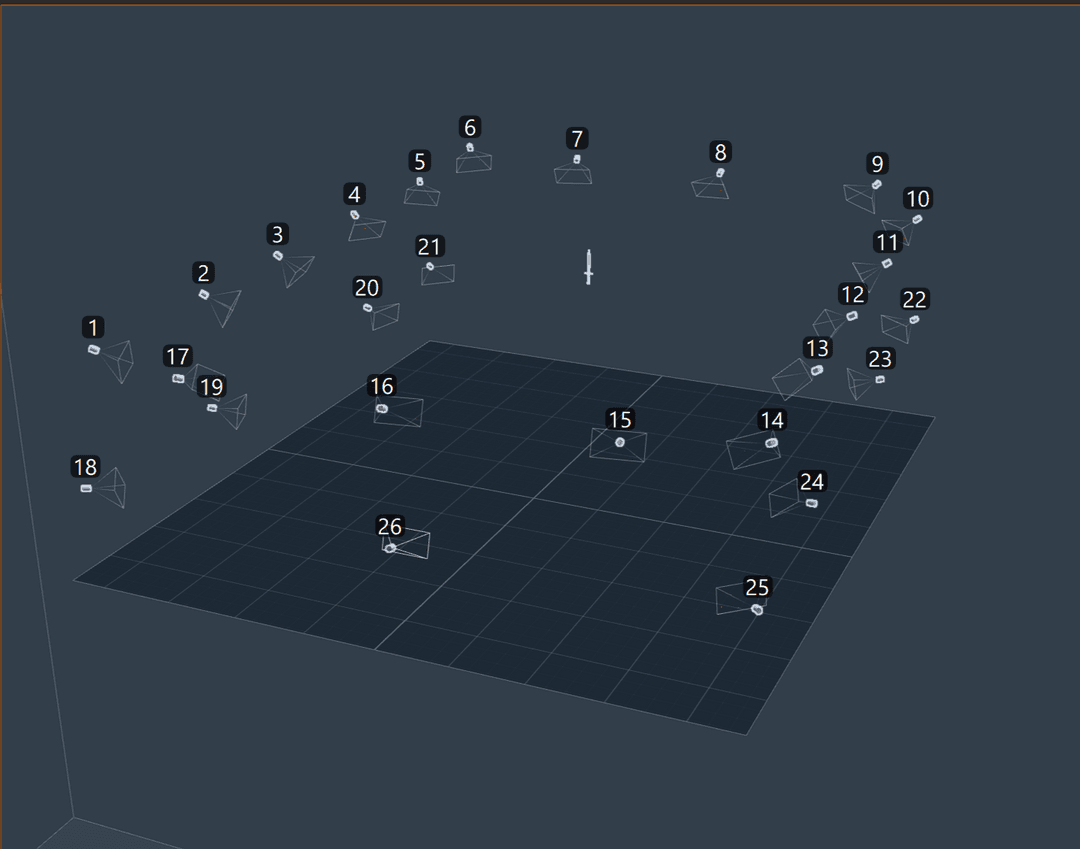The width and height of the screenshot is (1080, 849).
Task: Select camera 5 in the 3D view
Action: [419, 182]
